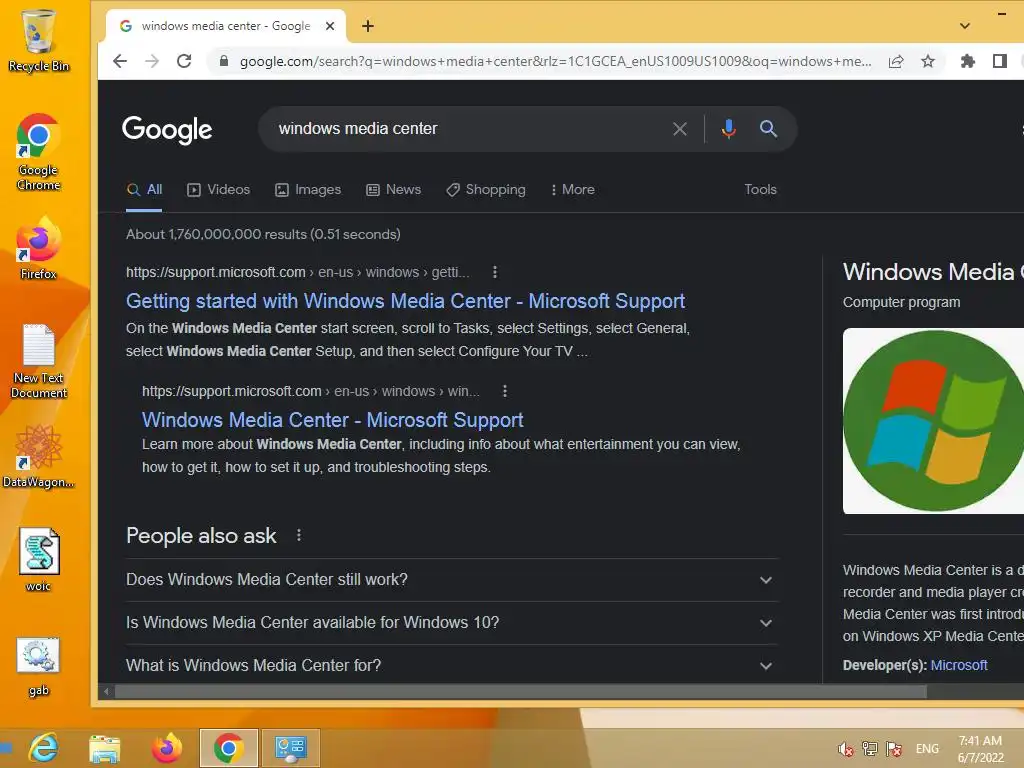Image resolution: width=1024 pixels, height=768 pixels.
Task: Bookmark this page with star icon
Action: (x=928, y=61)
